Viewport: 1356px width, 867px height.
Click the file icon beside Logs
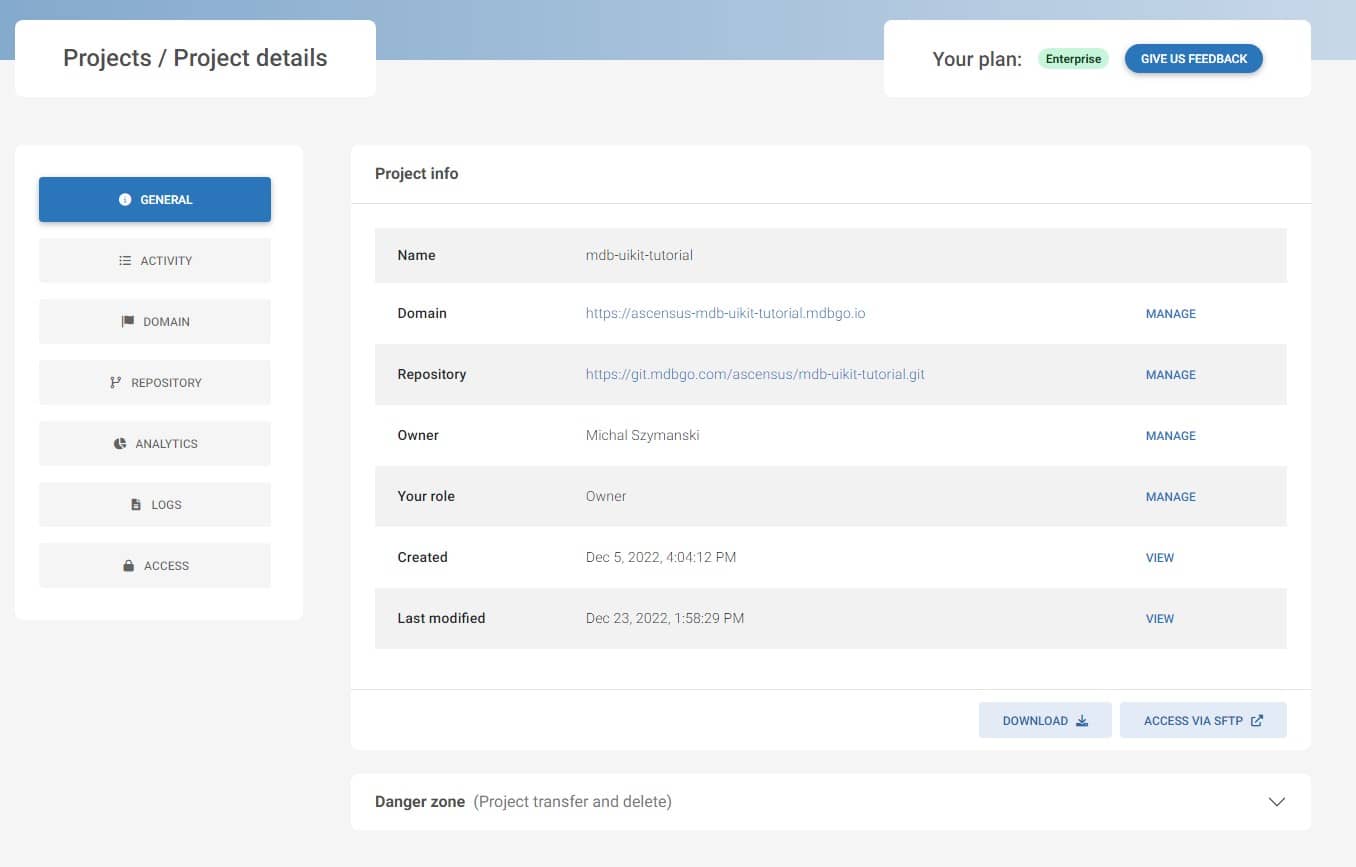tap(136, 505)
